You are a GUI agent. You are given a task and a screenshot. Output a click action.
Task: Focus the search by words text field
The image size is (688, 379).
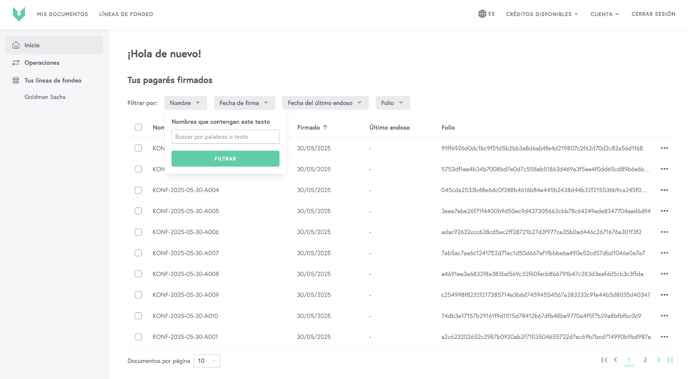pyautogui.click(x=225, y=137)
